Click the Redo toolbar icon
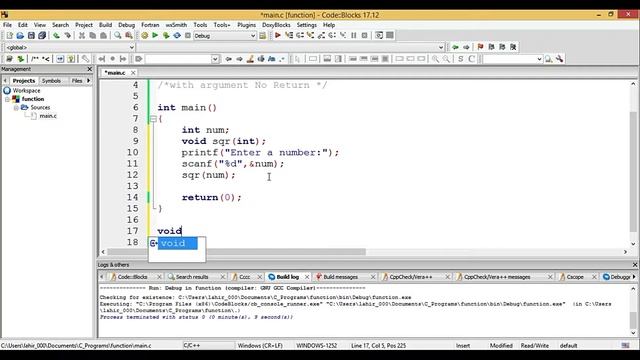This screenshot has width=640, height=360. point(67,36)
